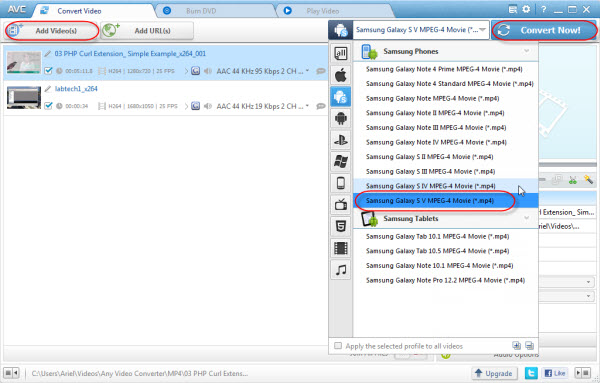Choose Samsung Galaxy Tab 10.1 MPEG-4 Movie
This screenshot has width=600, height=383.
coord(445,236)
